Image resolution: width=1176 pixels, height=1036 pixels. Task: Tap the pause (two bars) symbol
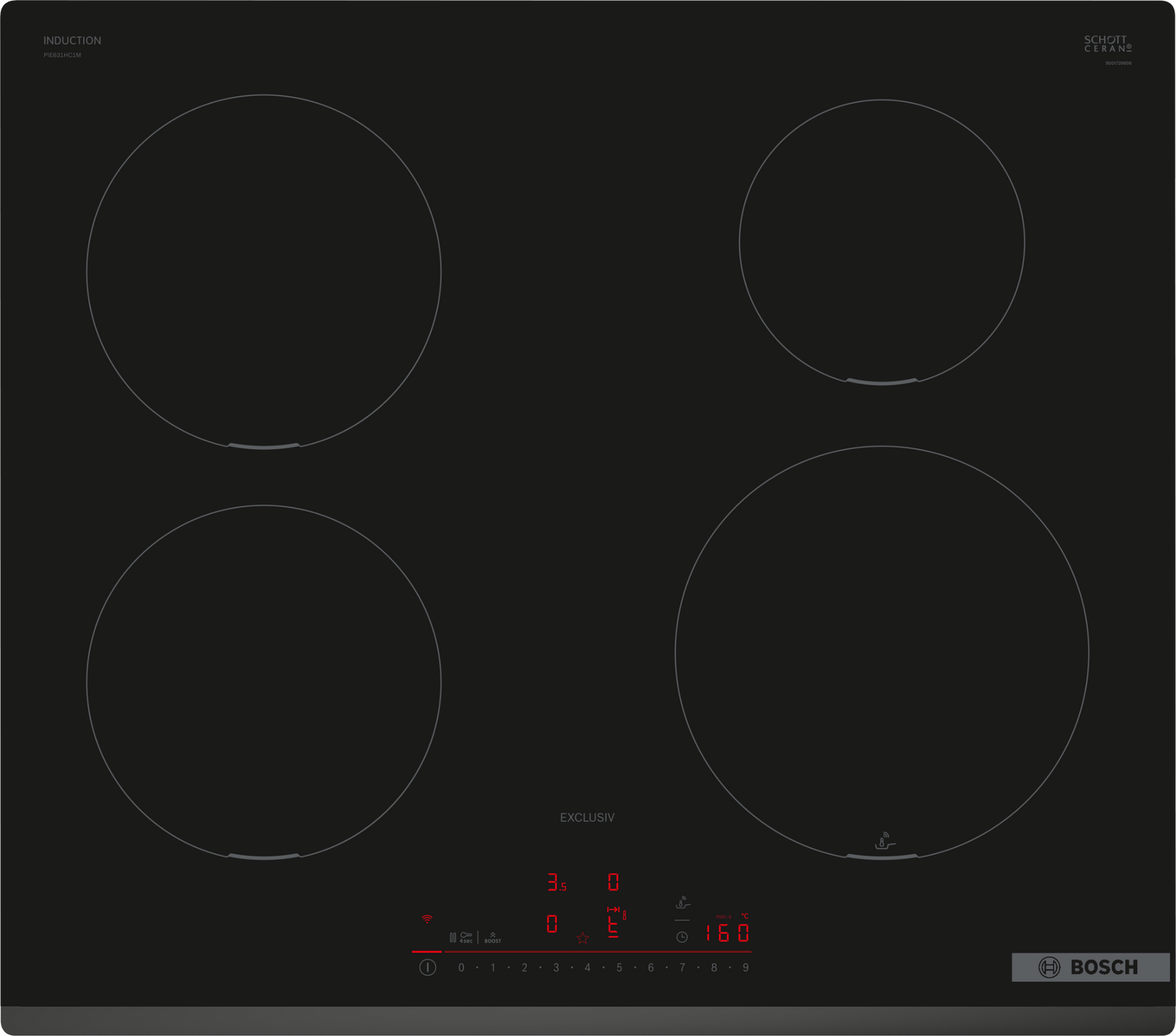point(453,937)
